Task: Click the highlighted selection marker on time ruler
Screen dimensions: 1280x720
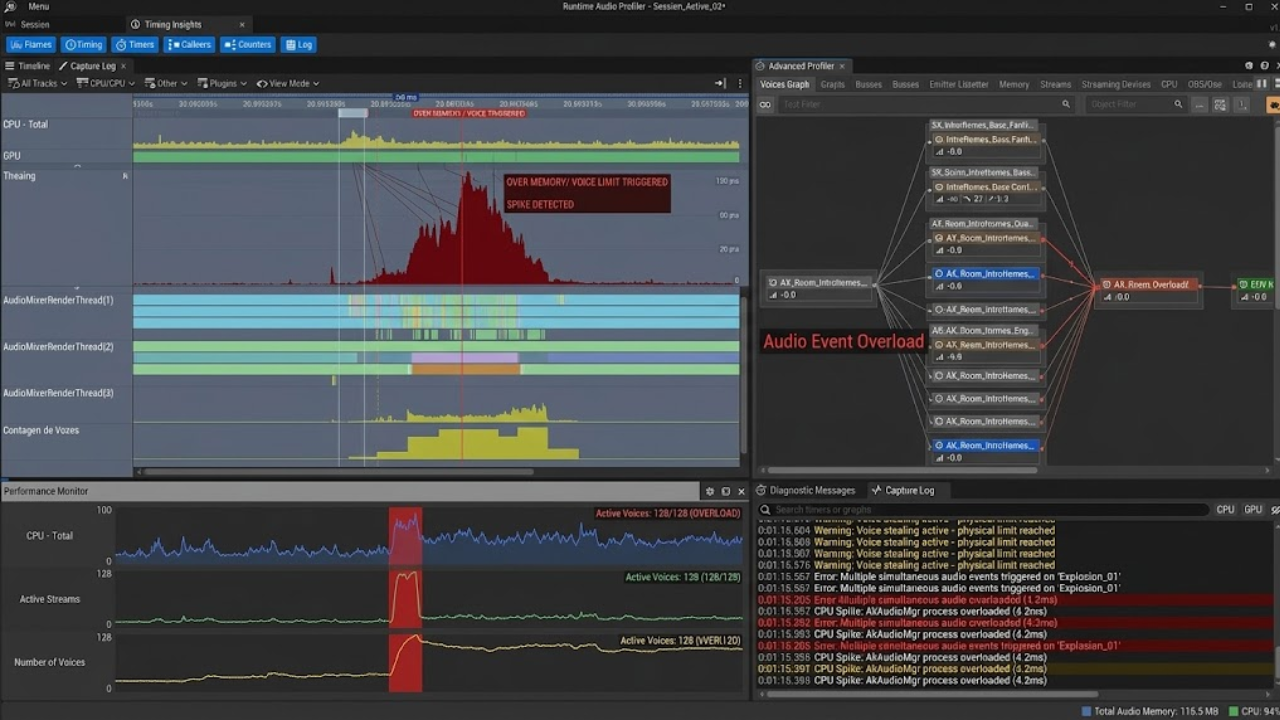Action: click(352, 113)
